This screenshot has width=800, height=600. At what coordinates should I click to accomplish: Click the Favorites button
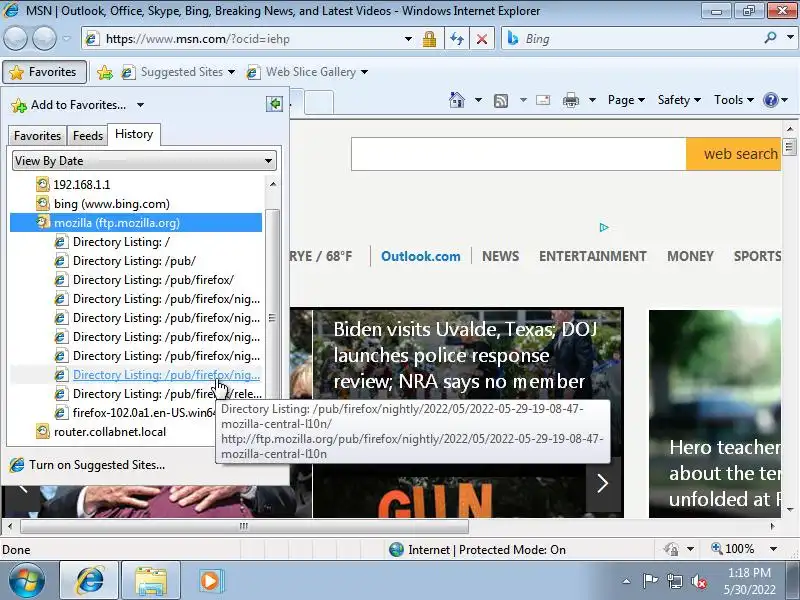click(43, 72)
